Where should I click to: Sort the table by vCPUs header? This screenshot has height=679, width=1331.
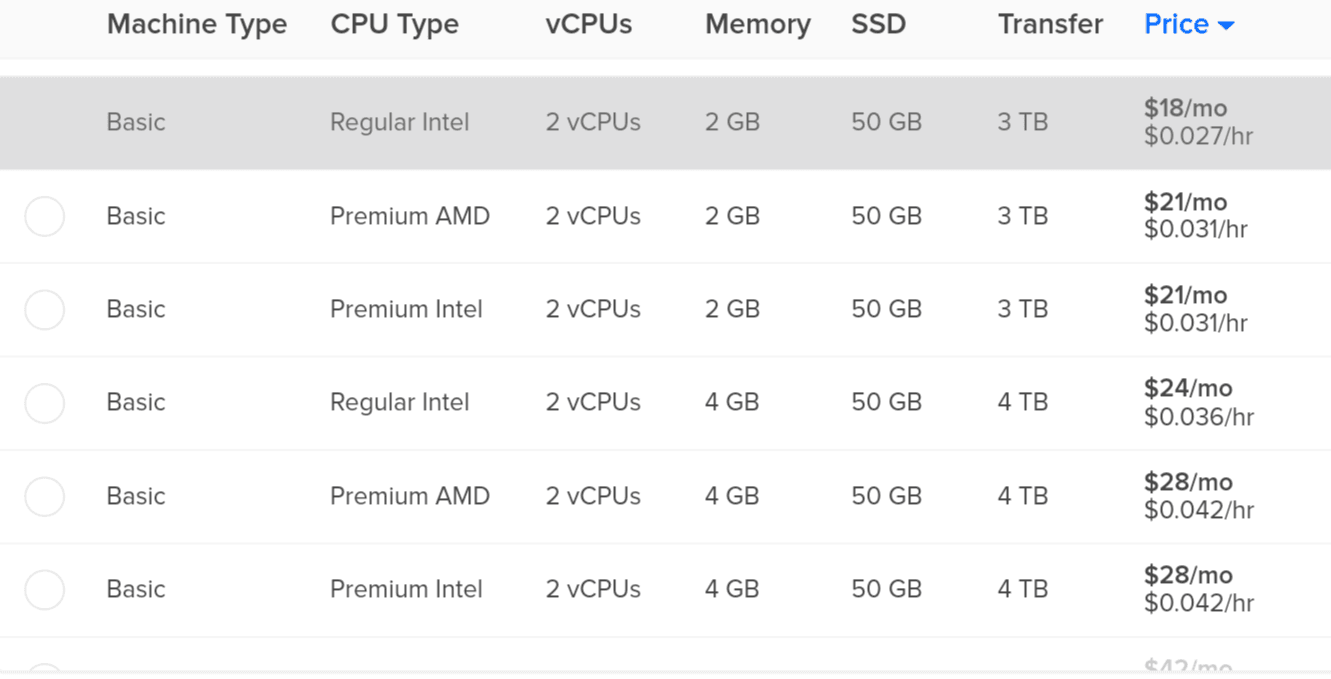589,24
